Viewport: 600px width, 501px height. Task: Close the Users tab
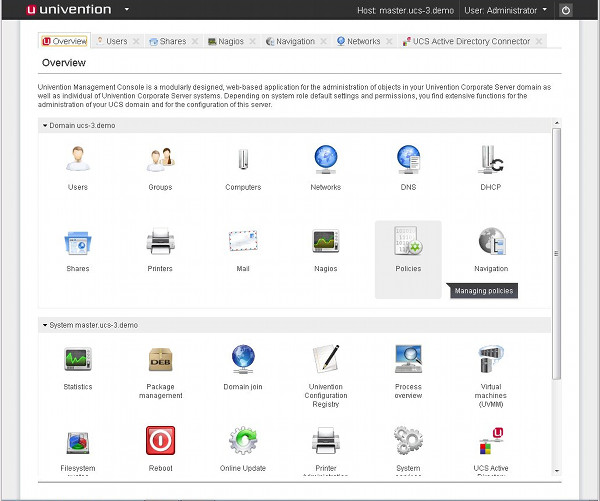tap(136, 41)
